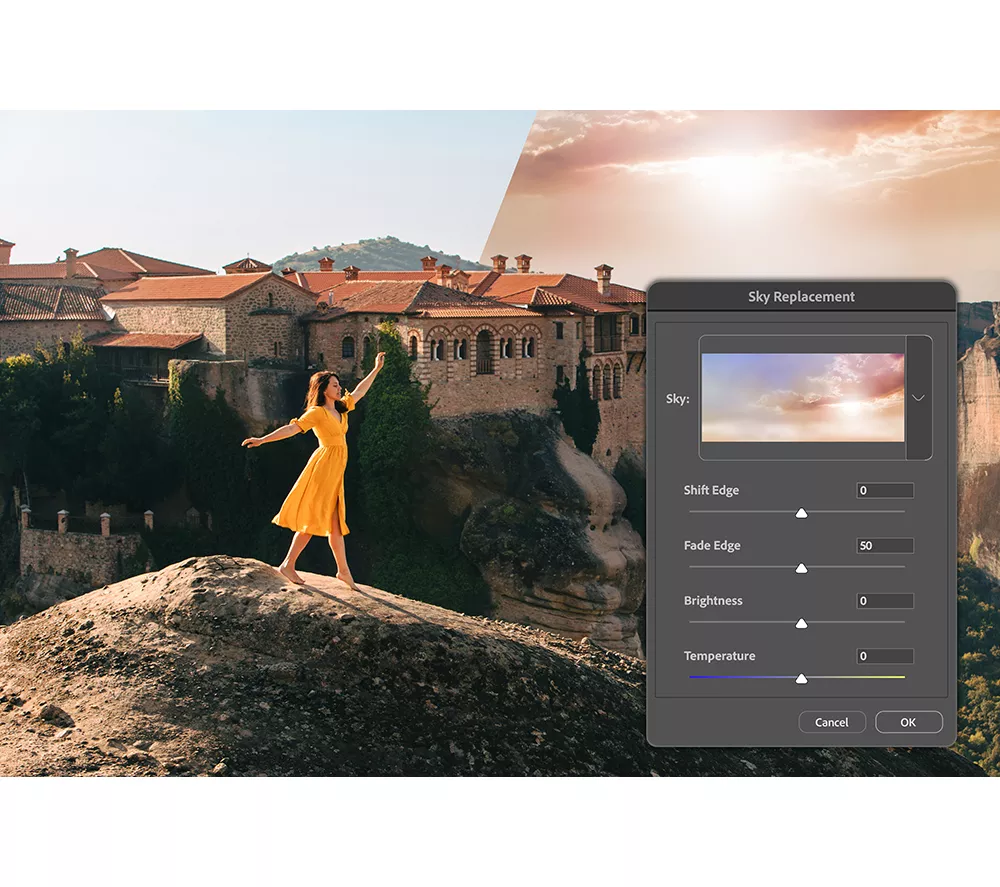
Task: Click the Shift Edge label text
Action: 712,490
